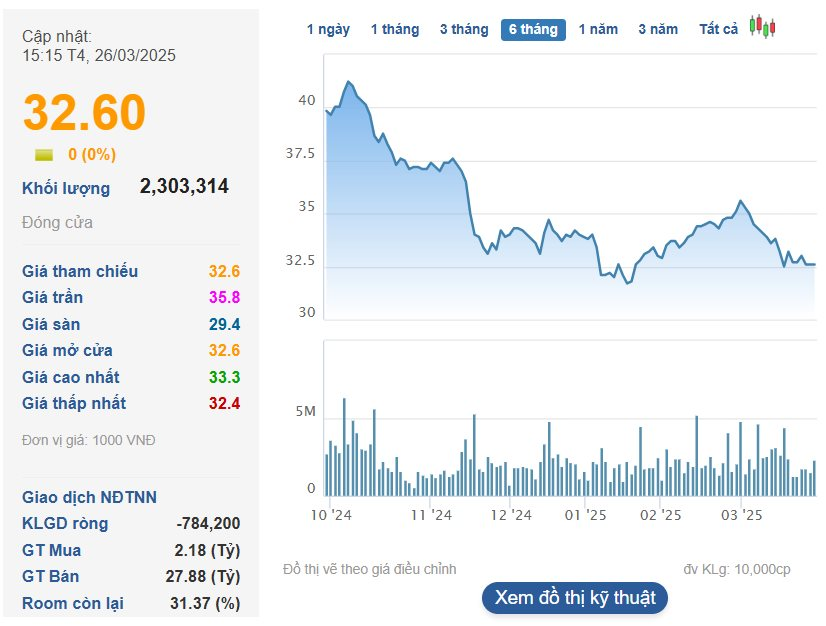Switch chart to "1 tháng" range
This screenshot has height=626, width=826.
pos(395,30)
